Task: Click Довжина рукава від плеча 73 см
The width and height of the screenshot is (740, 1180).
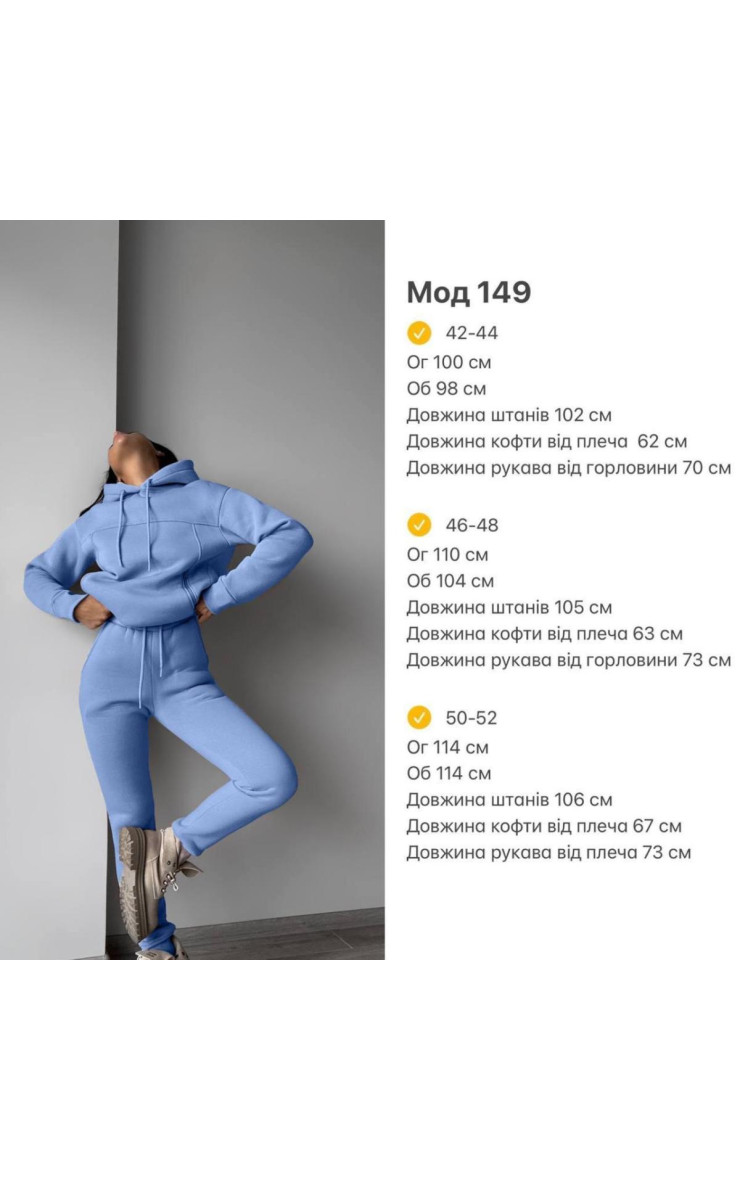Action: click(x=548, y=853)
